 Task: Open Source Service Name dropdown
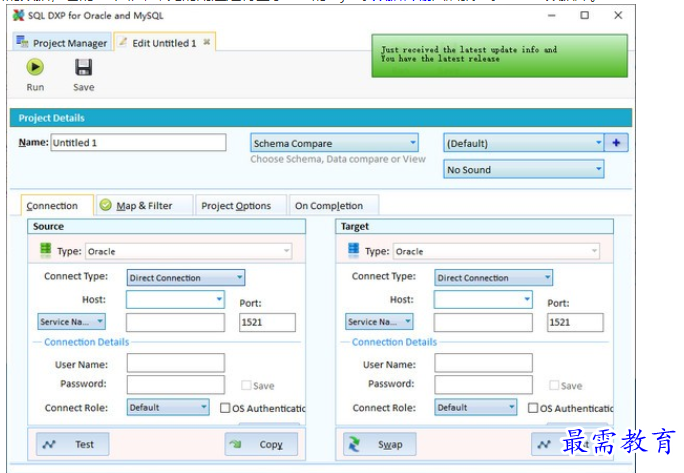(72, 322)
